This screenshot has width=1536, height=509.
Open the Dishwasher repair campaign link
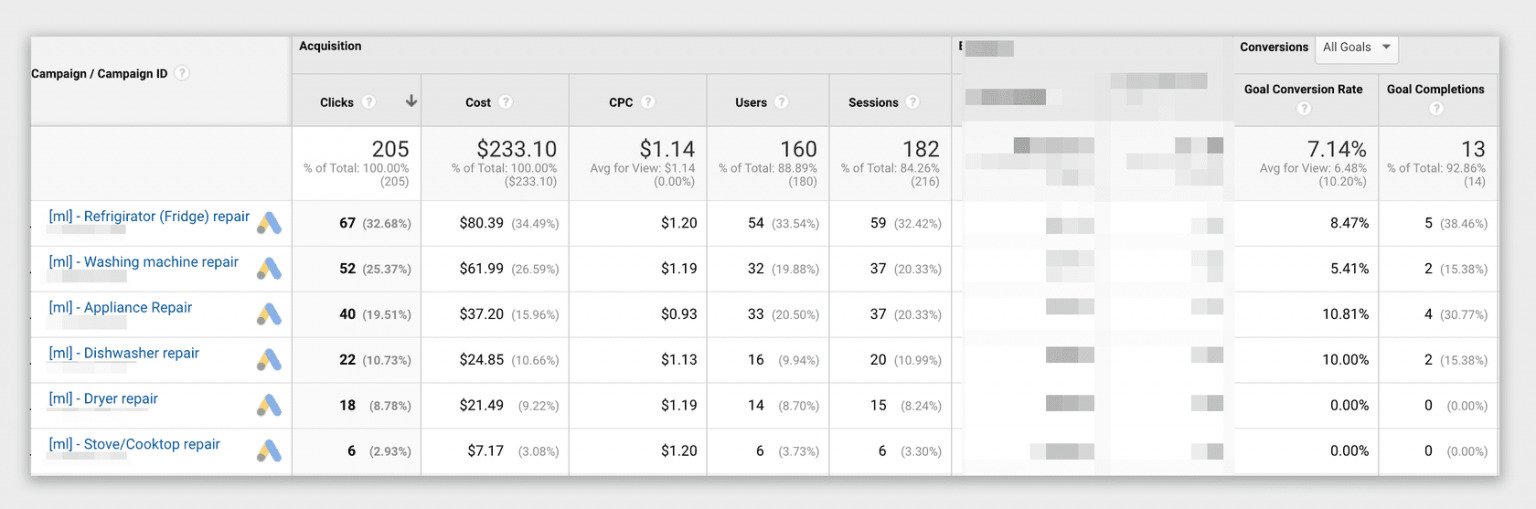click(x=124, y=353)
